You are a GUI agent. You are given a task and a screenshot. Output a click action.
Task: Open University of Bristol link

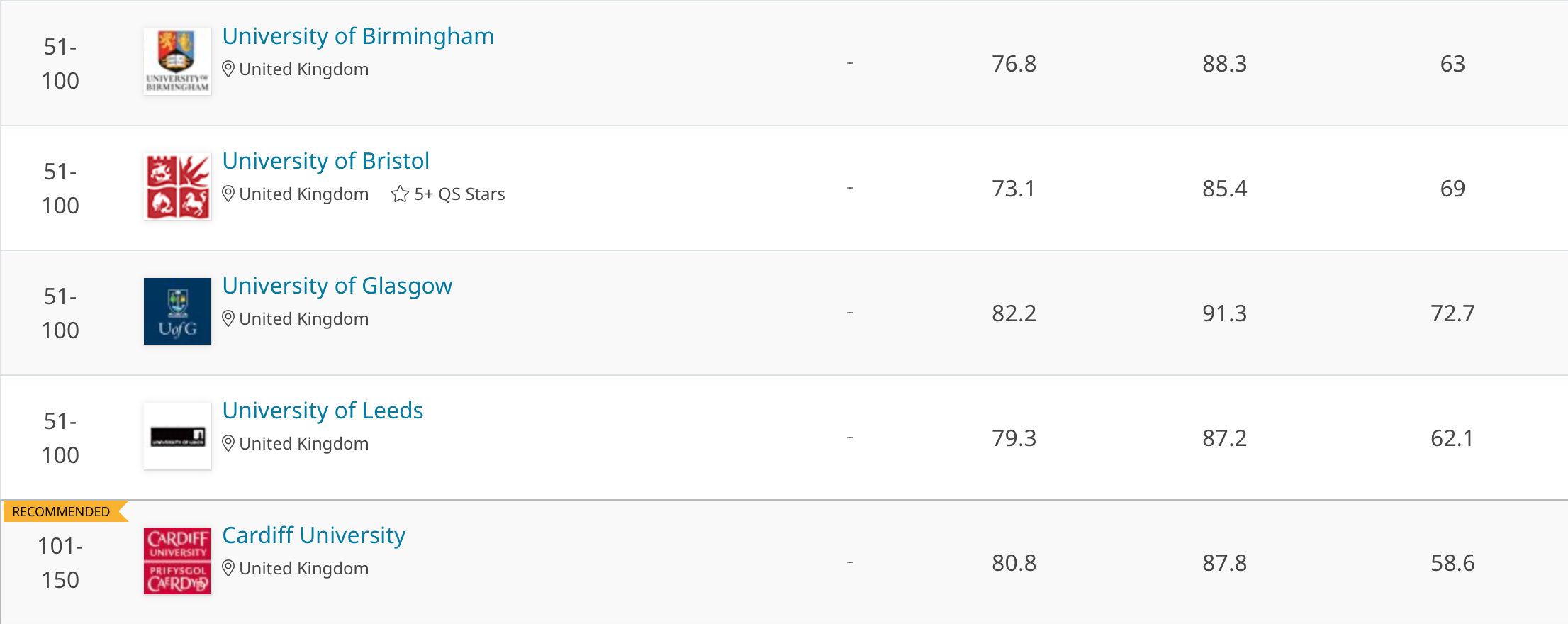click(x=326, y=161)
